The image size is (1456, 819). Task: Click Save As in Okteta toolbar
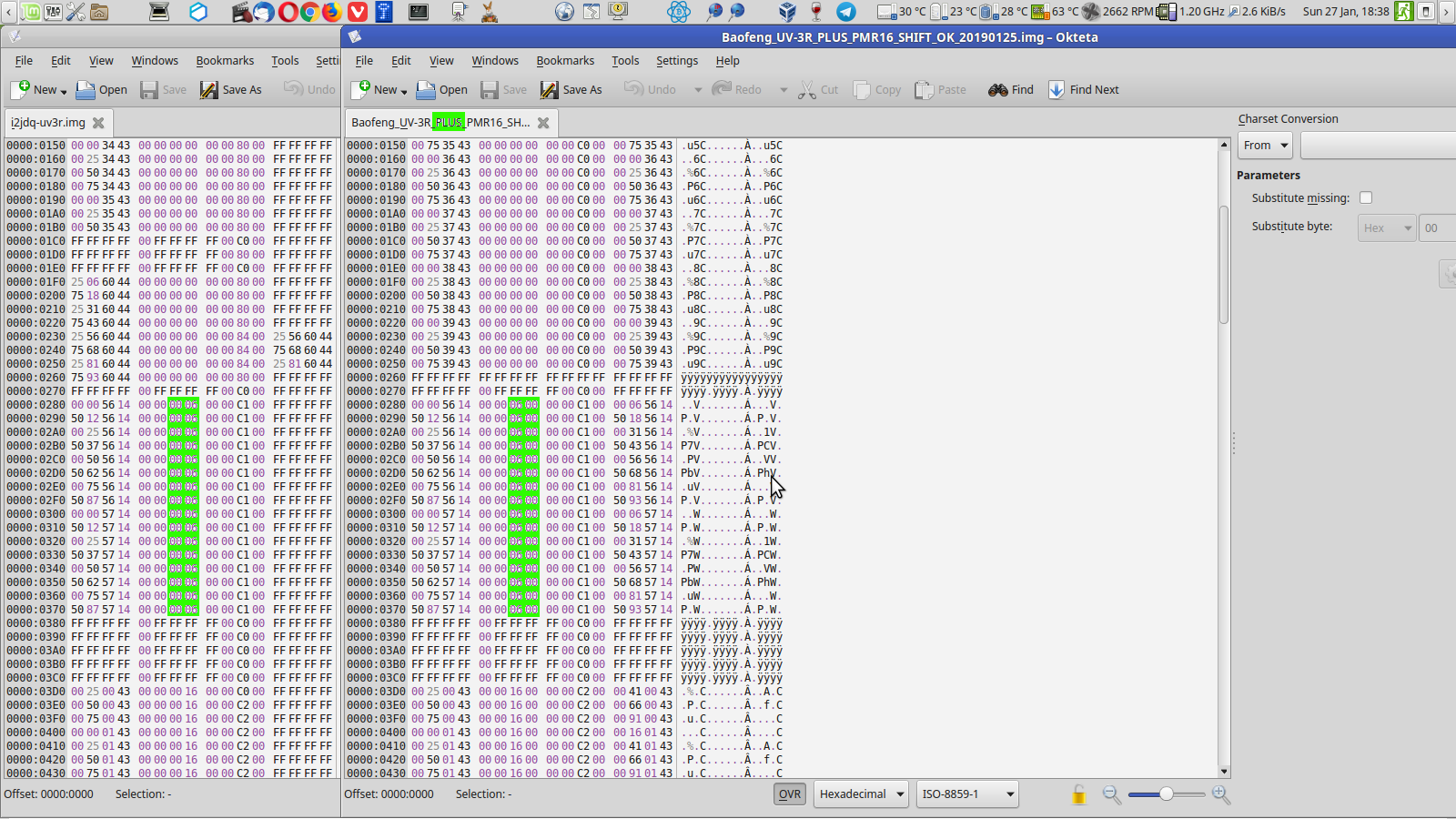(x=571, y=89)
